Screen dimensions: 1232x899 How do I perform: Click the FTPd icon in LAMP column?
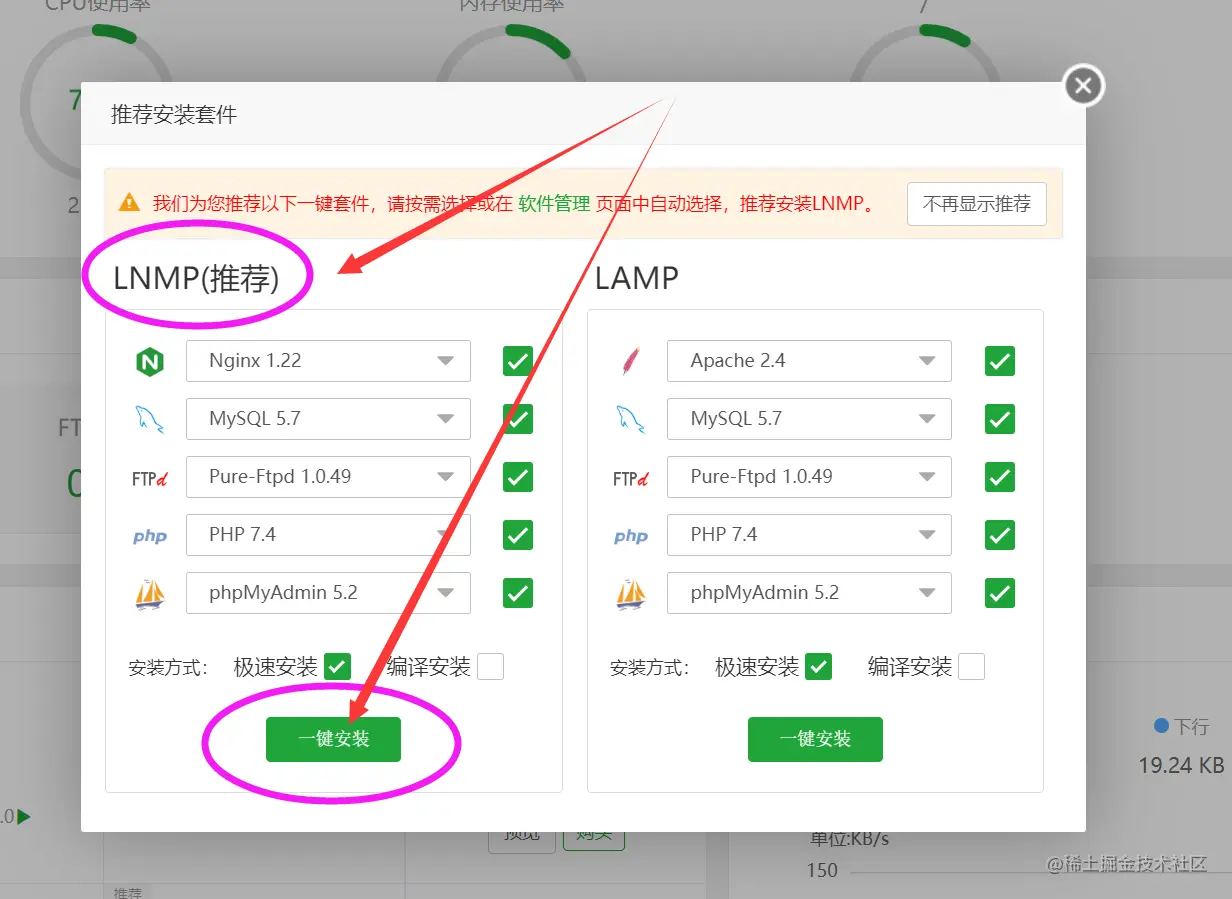(x=630, y=478)
